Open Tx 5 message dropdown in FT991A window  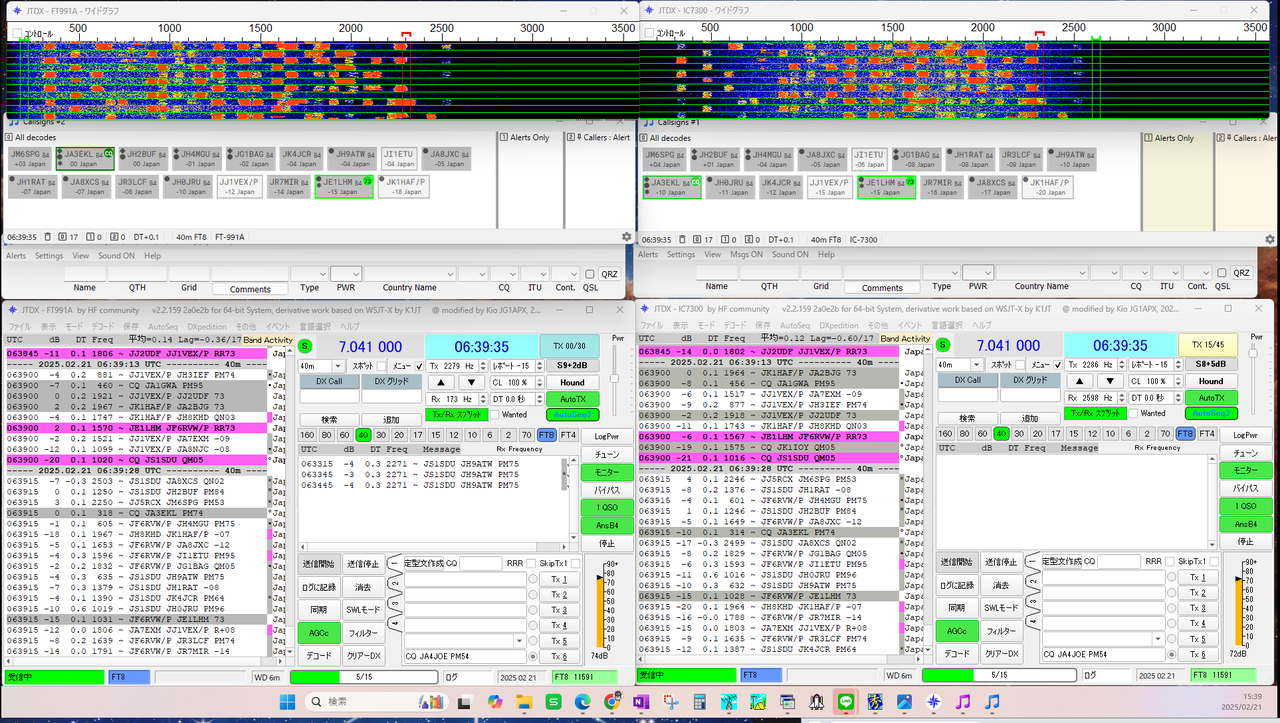click(x=518, y=640)
